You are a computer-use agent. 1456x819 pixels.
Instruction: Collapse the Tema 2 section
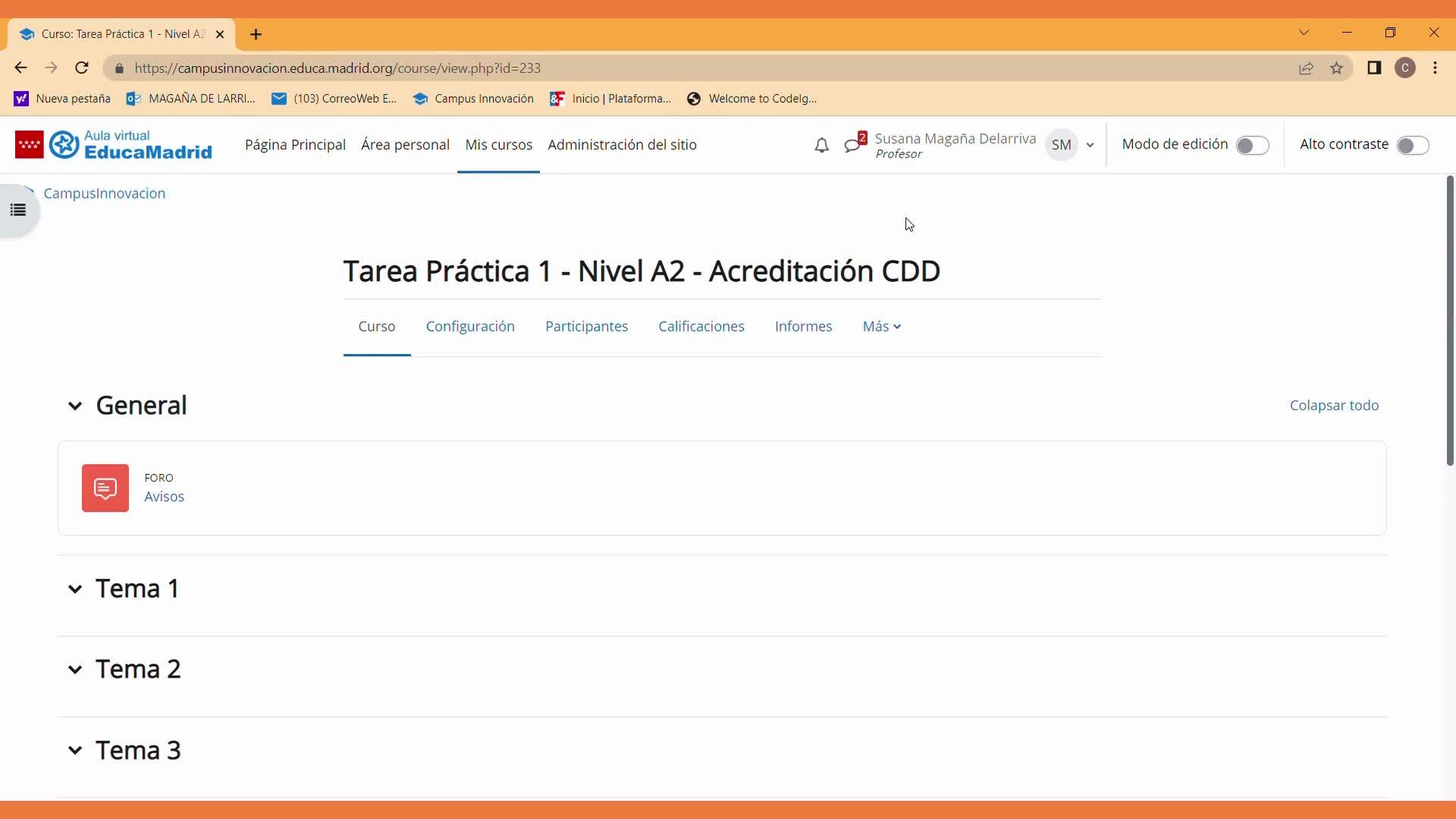[75, 670]
